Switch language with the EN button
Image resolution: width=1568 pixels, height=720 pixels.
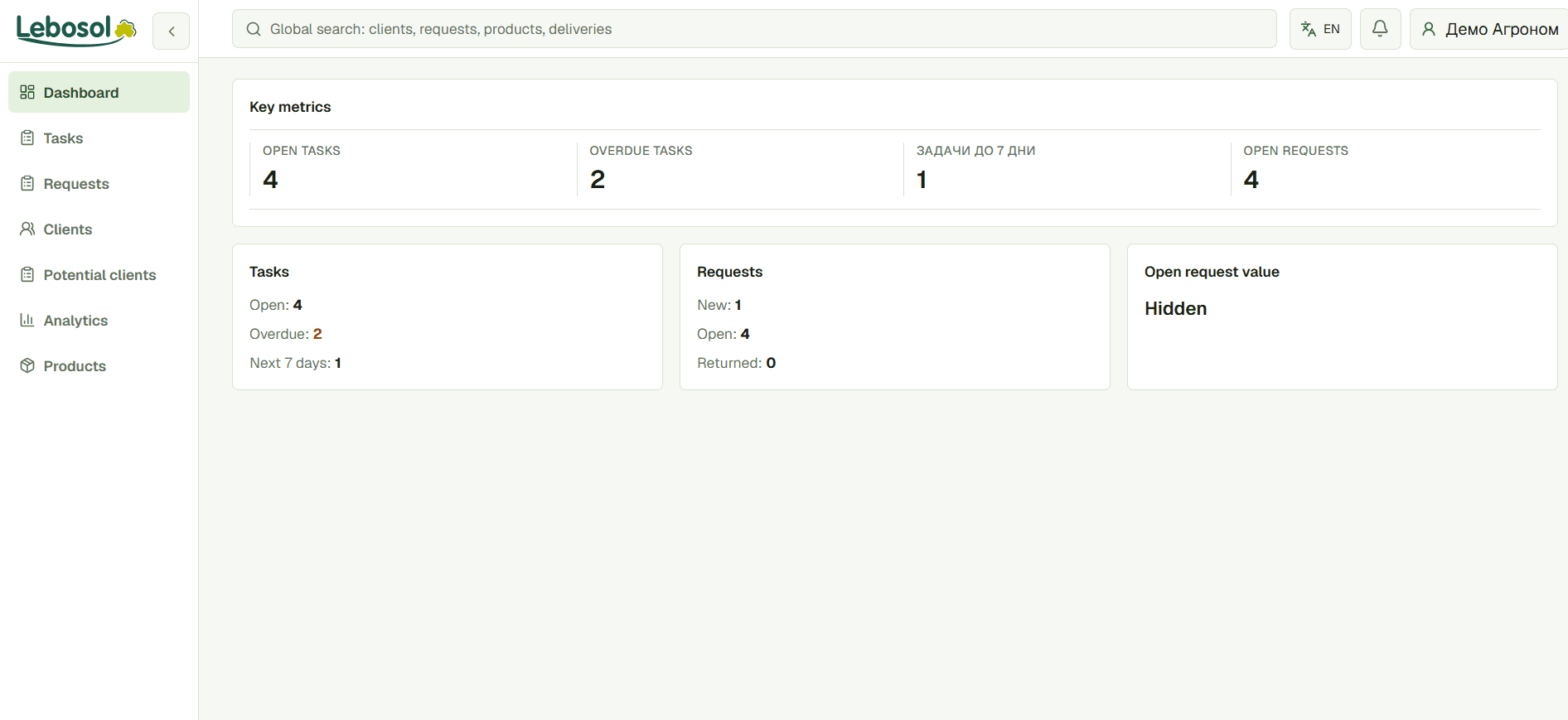point(1320,29)
